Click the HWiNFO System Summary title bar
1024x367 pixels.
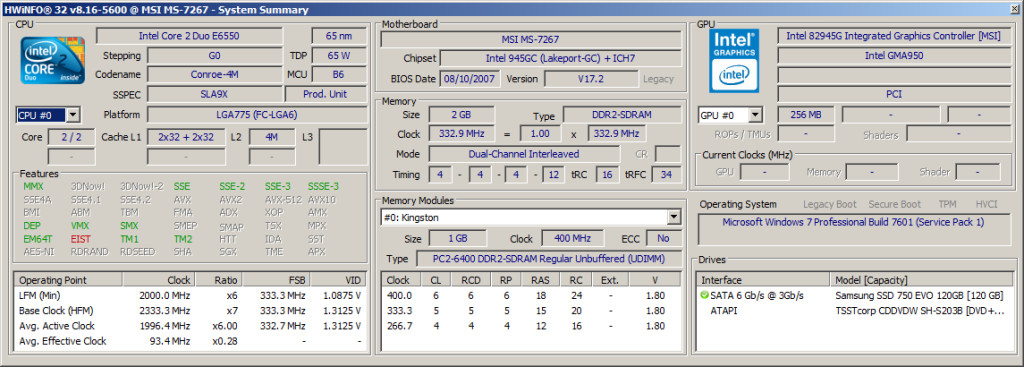click(x=512, y=9)
